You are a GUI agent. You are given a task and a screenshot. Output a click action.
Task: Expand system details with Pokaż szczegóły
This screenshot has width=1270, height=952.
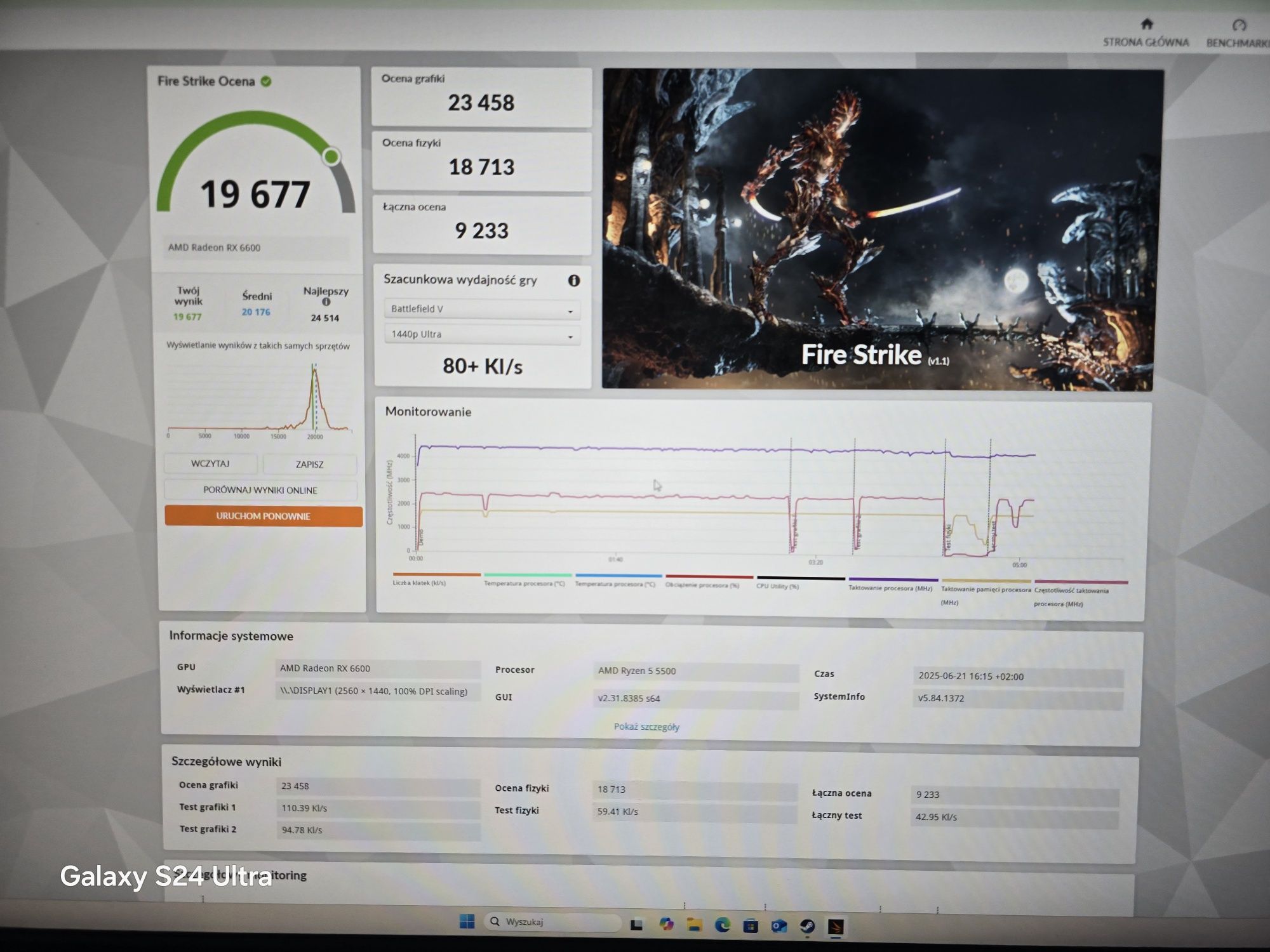[x=646, y=727]
